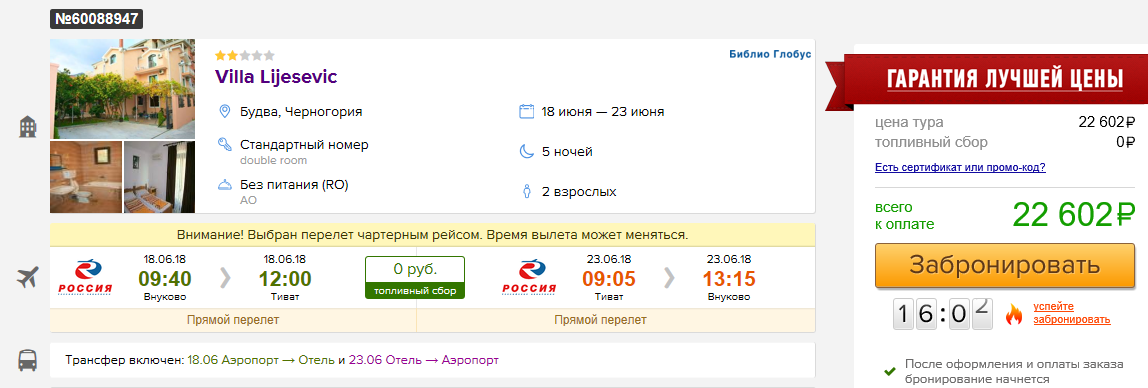
Task: Open the Villa Lijesevic hotel title link
Action: coord(276,77)
